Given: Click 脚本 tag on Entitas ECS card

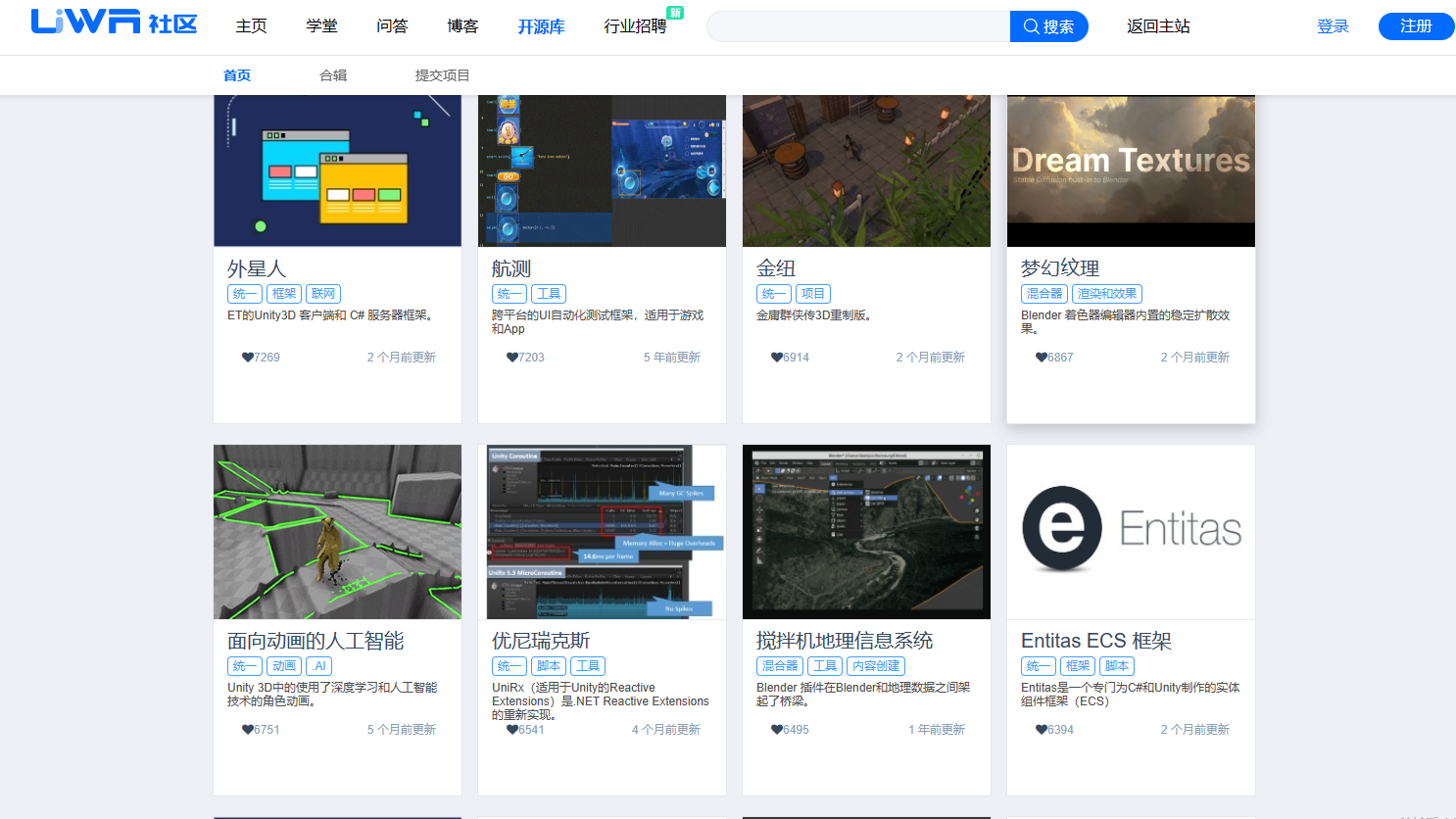Looking at the screenshot, I should tap(1117, 666).
